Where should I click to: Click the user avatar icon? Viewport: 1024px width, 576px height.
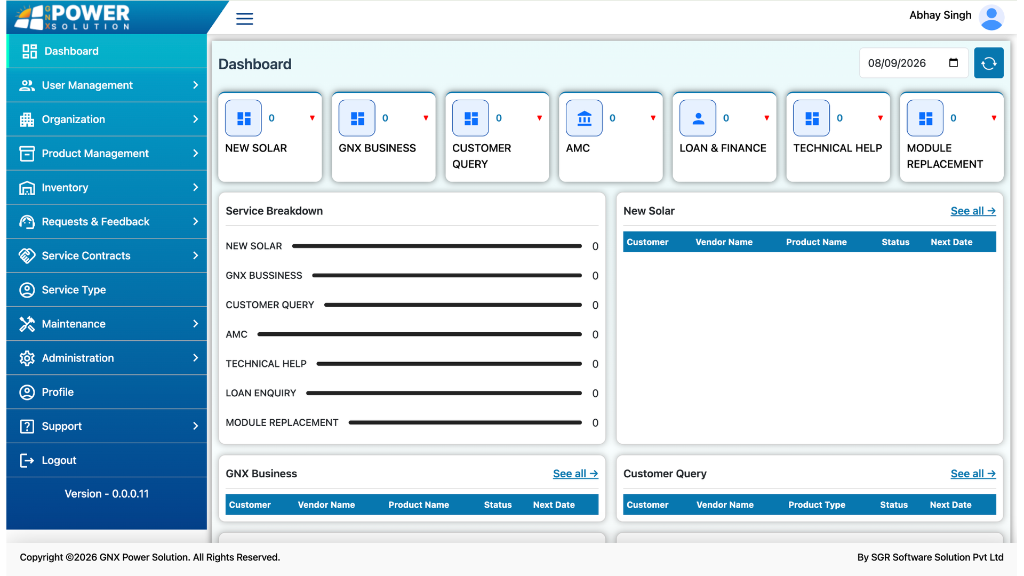[991, 18]
